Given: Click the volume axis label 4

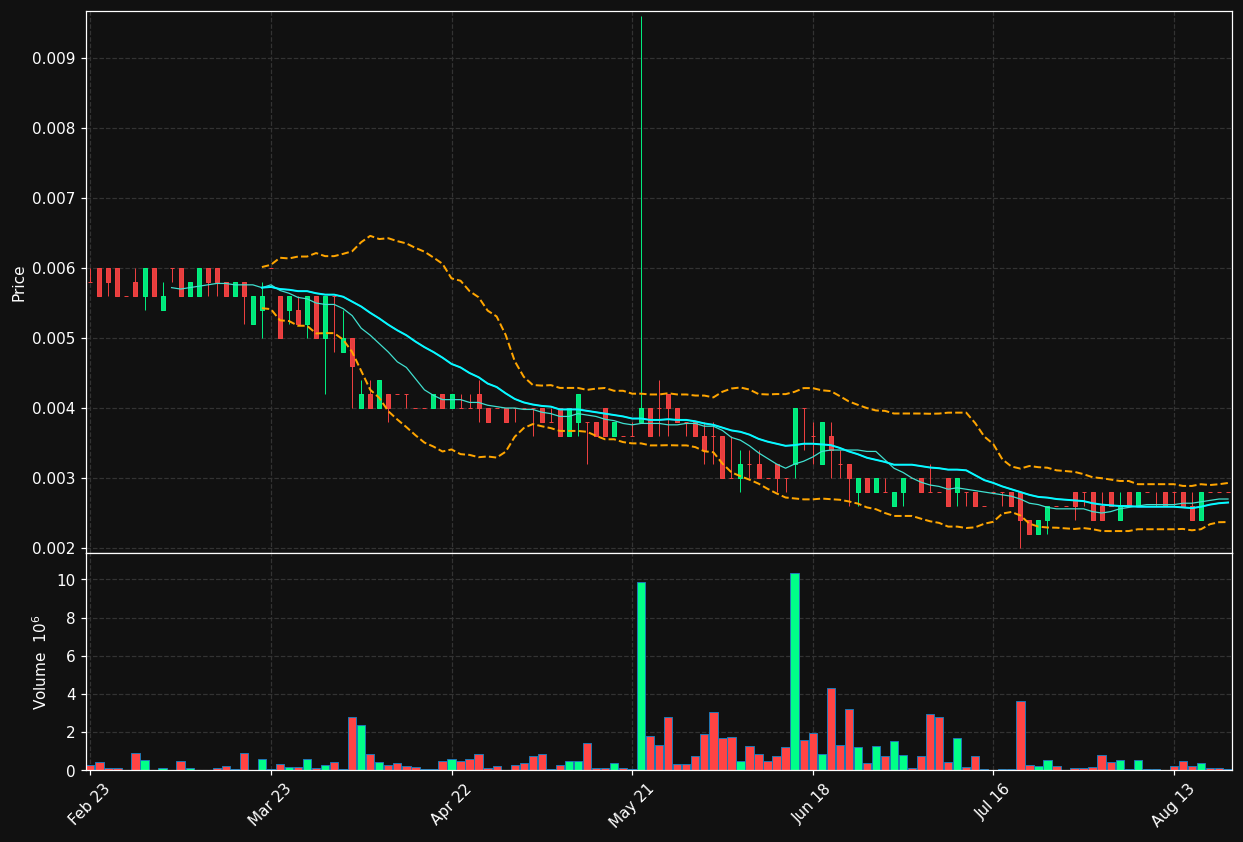Looking at the screenshot, I should click(70, 695).
